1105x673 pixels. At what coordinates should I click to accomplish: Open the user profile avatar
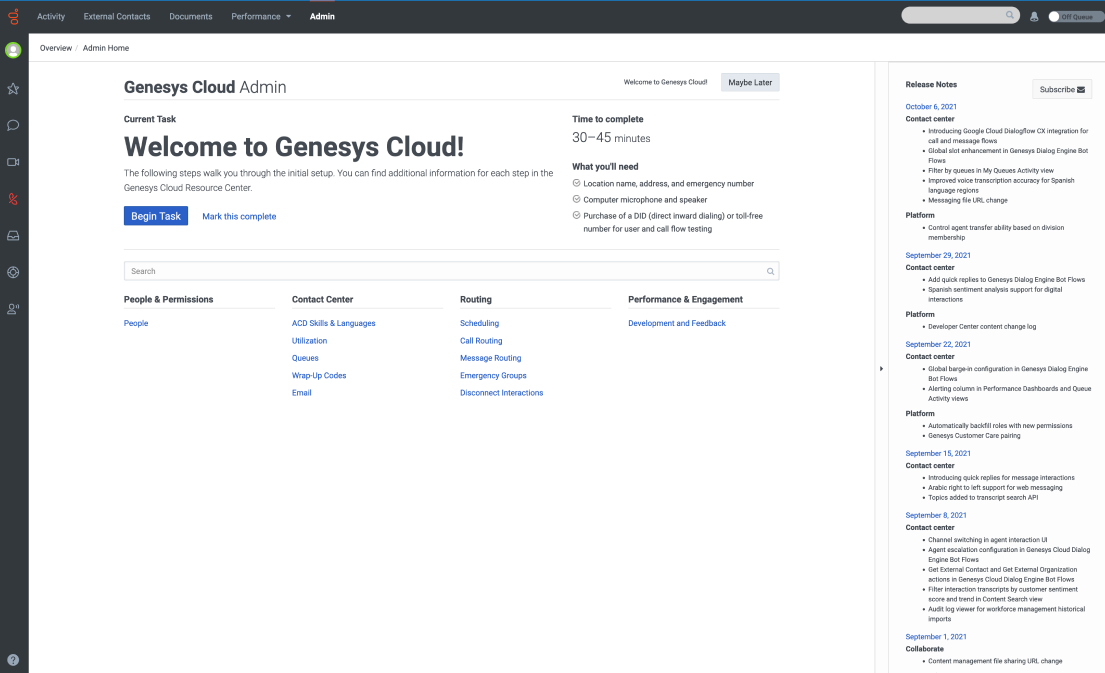tap(13, 50)
